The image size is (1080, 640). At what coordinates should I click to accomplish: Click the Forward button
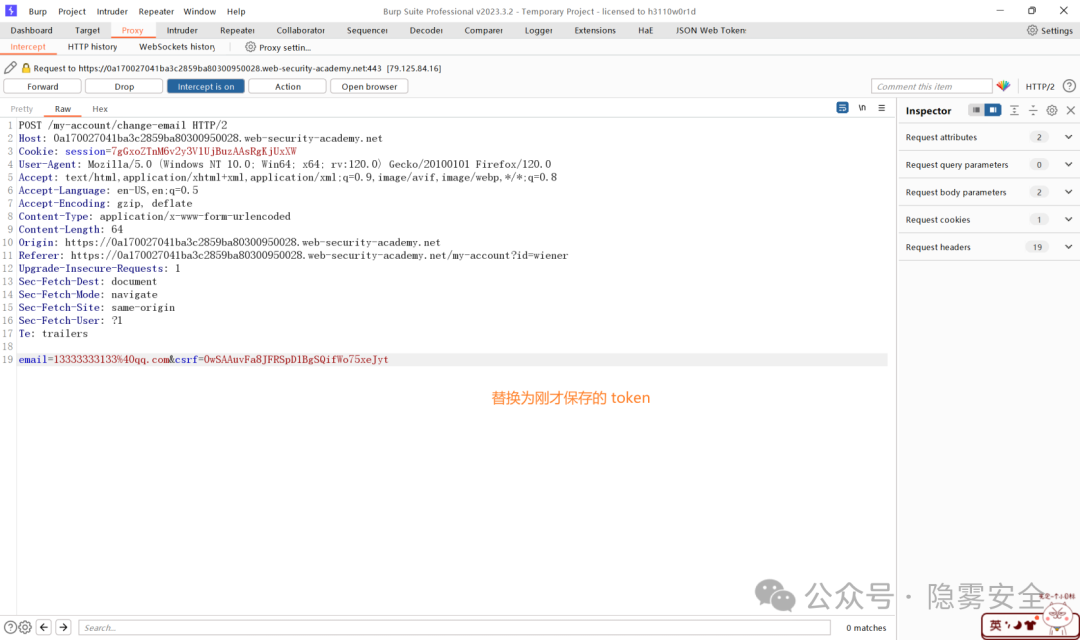pos(43,86)
